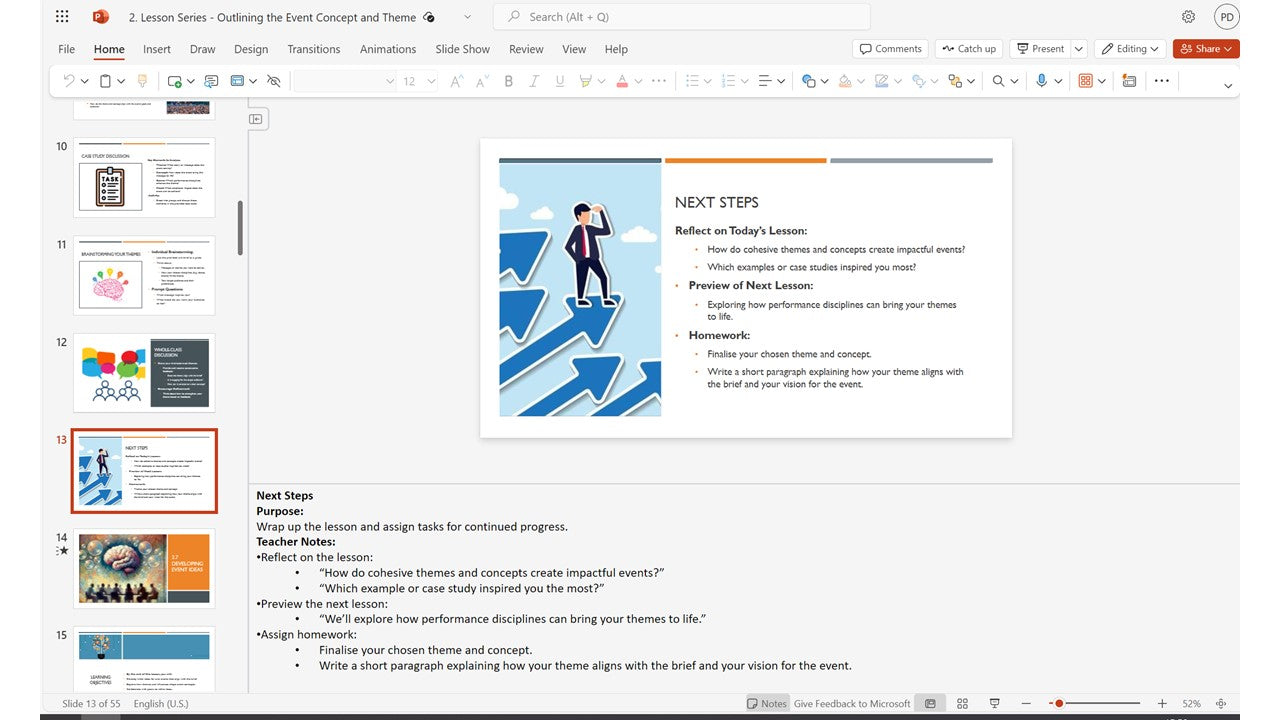Click the Designer icon in the ribbon
This screenshot has height=720, width=1280.
[1127, 81]
